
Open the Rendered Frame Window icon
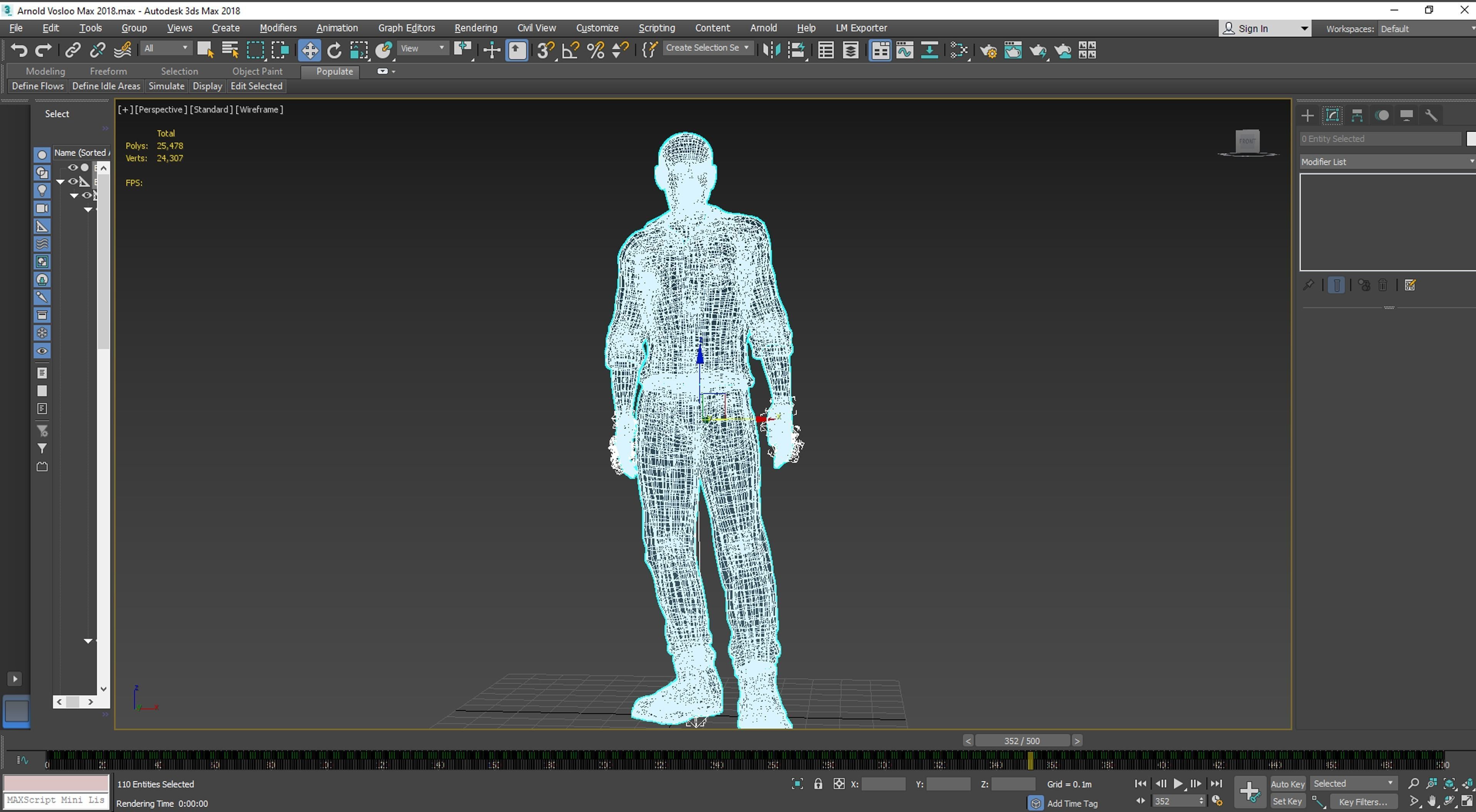point(1013,50)
